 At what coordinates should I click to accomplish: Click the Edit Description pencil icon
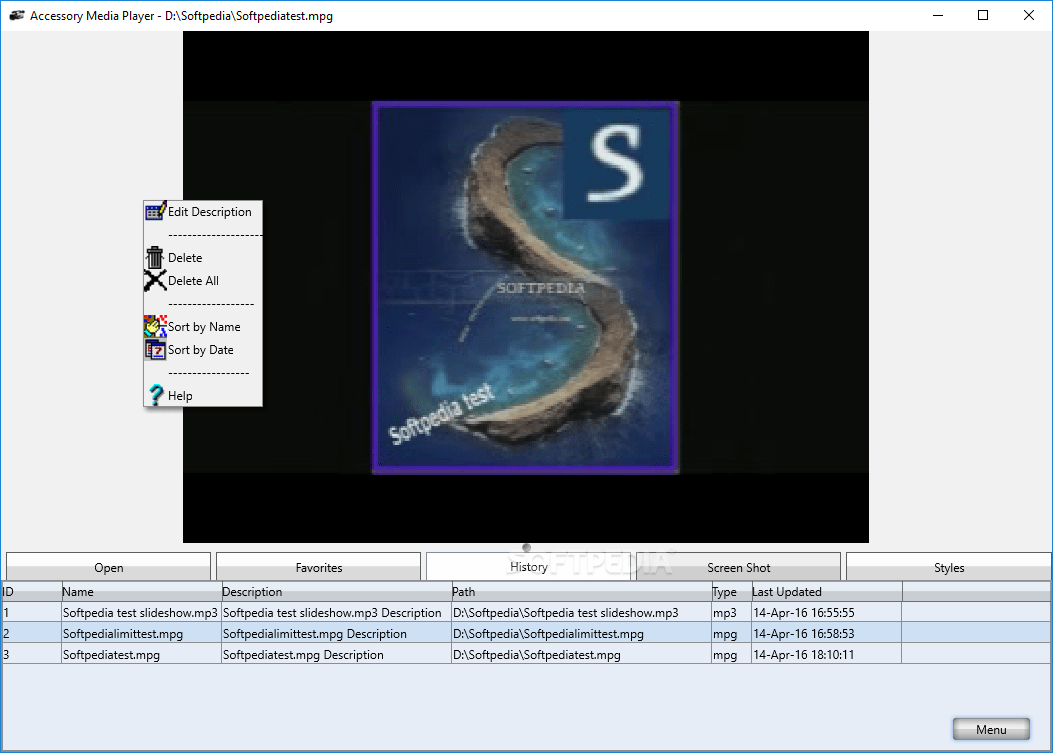tap(155, 212)
